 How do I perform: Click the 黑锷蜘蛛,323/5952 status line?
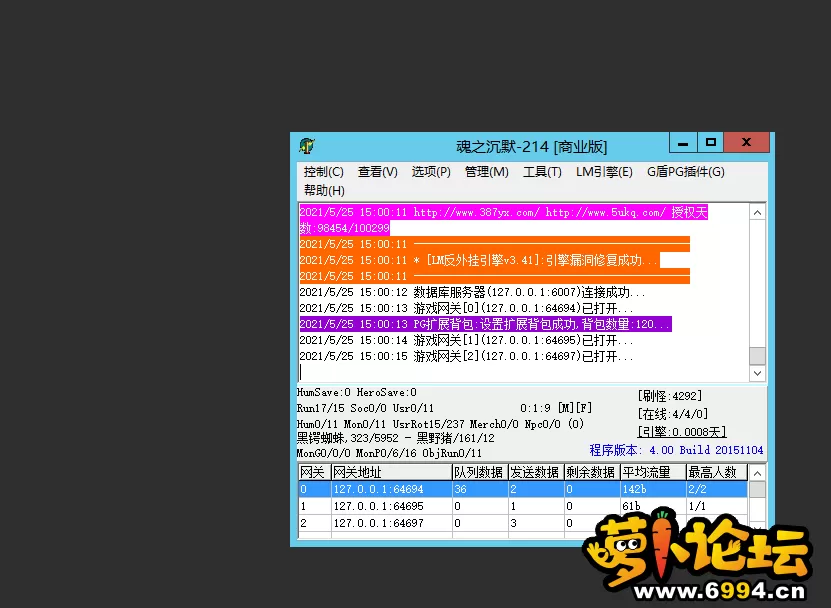click(x=395, y=438)
